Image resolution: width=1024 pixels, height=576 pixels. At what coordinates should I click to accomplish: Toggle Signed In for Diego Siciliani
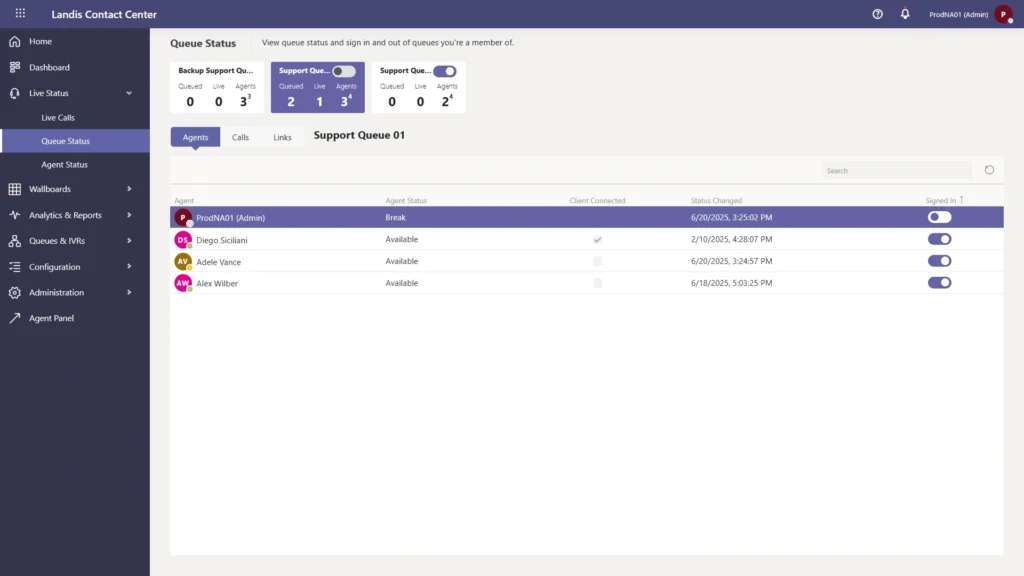point(939,239)
